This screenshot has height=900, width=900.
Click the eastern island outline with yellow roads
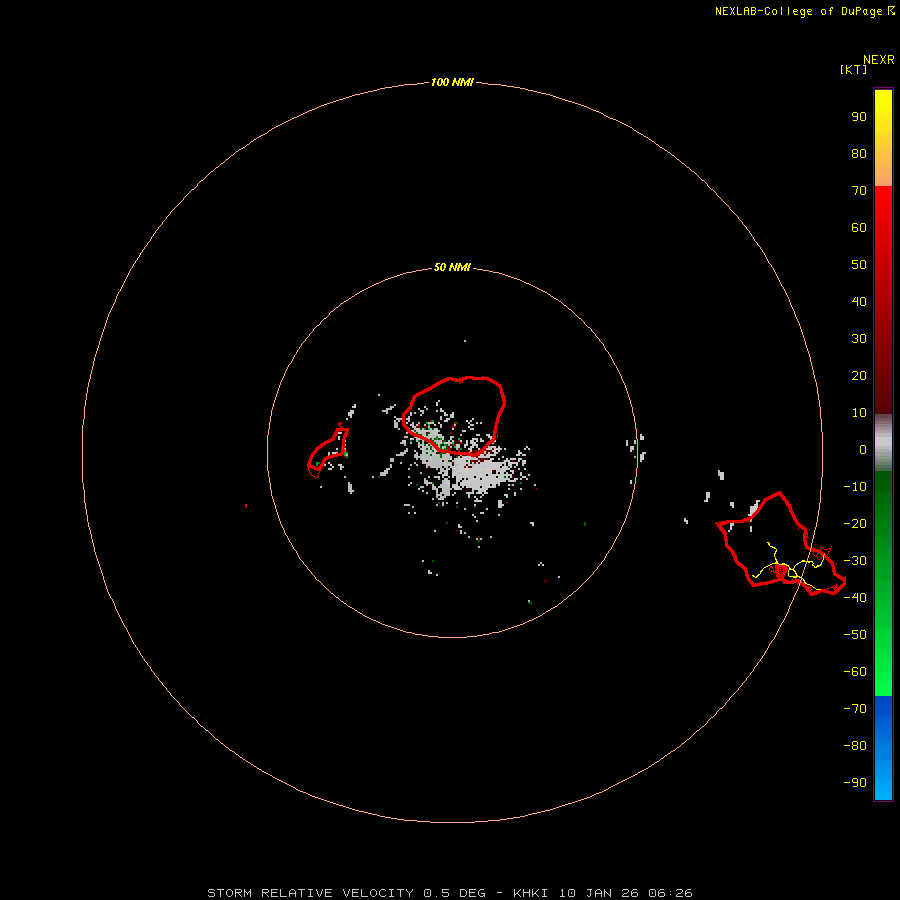[781, 544]
